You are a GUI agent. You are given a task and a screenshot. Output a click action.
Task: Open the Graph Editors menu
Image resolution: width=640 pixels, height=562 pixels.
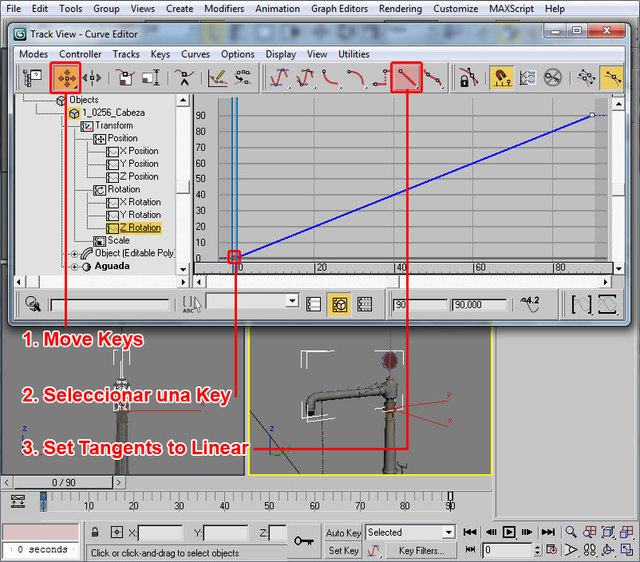click(x=339, y=8)
